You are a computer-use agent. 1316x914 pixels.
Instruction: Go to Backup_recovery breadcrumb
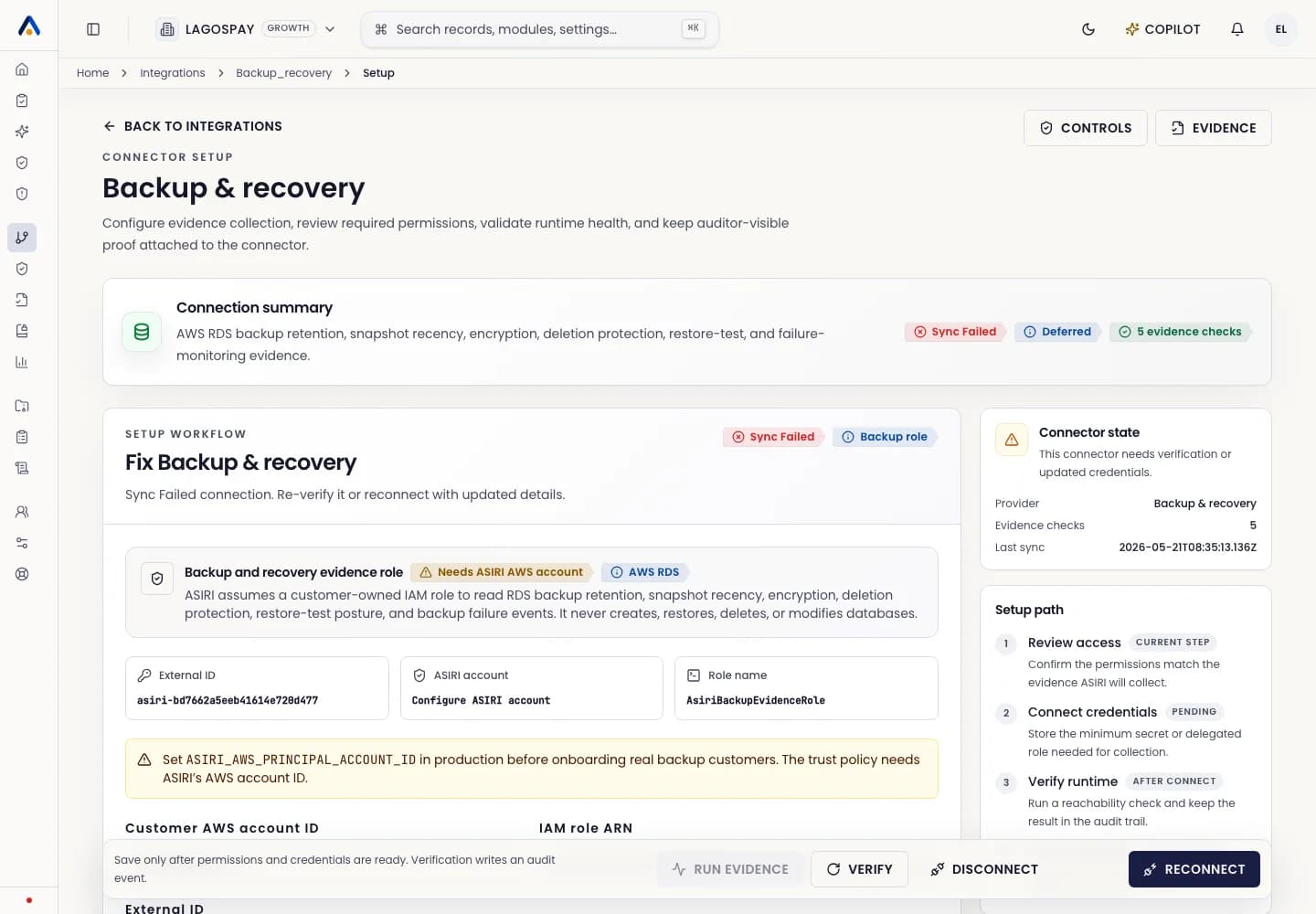[x=284, y=73]
